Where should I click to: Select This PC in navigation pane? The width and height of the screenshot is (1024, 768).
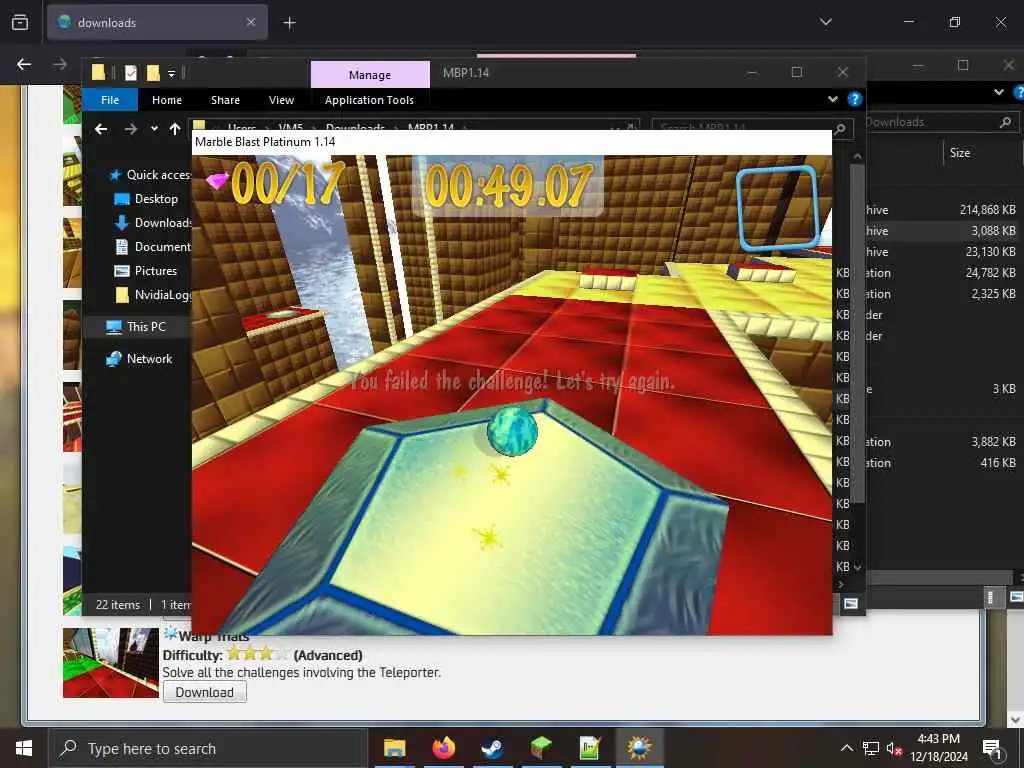136,327
